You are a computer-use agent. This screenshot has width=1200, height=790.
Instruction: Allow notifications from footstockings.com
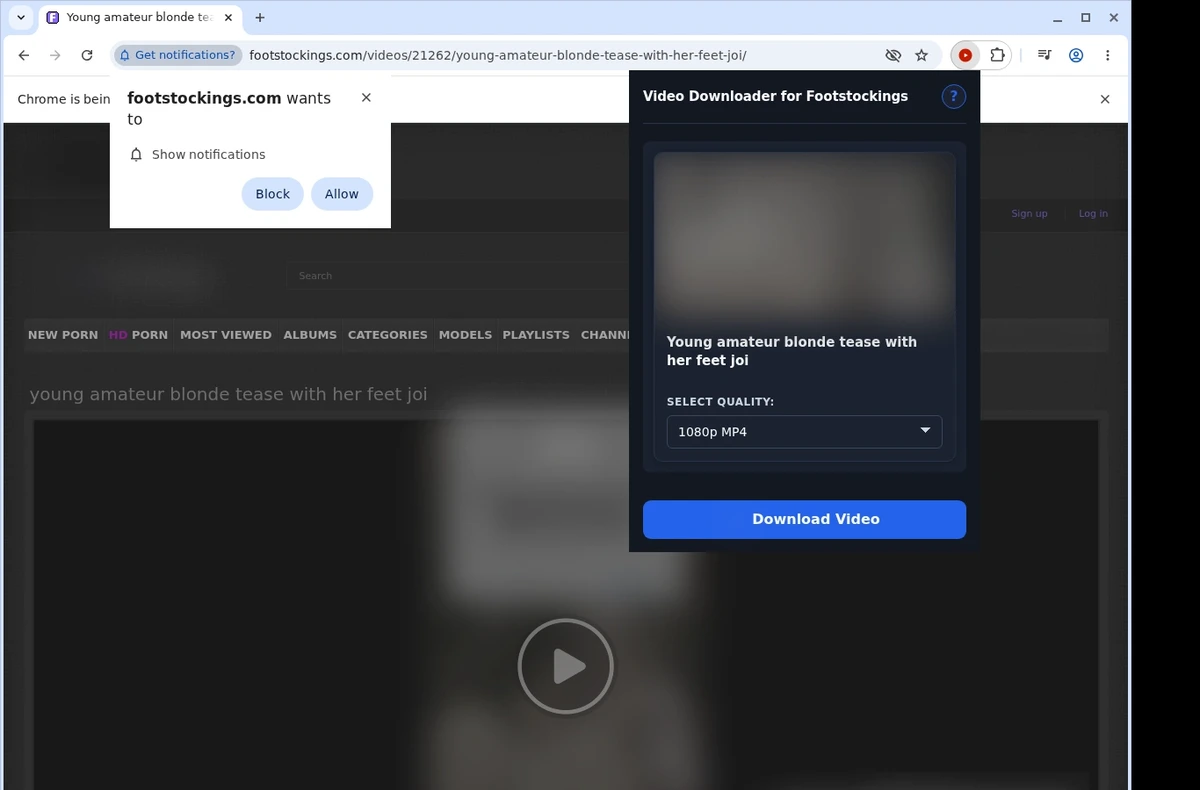tap(341, 194)
